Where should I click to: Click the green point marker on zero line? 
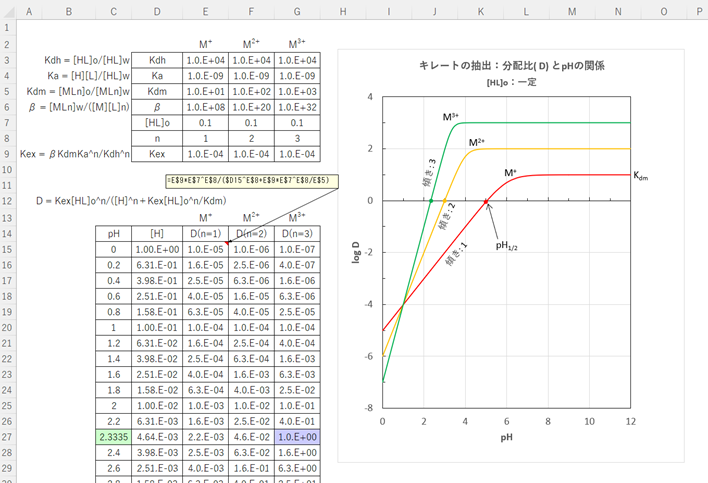431,201
